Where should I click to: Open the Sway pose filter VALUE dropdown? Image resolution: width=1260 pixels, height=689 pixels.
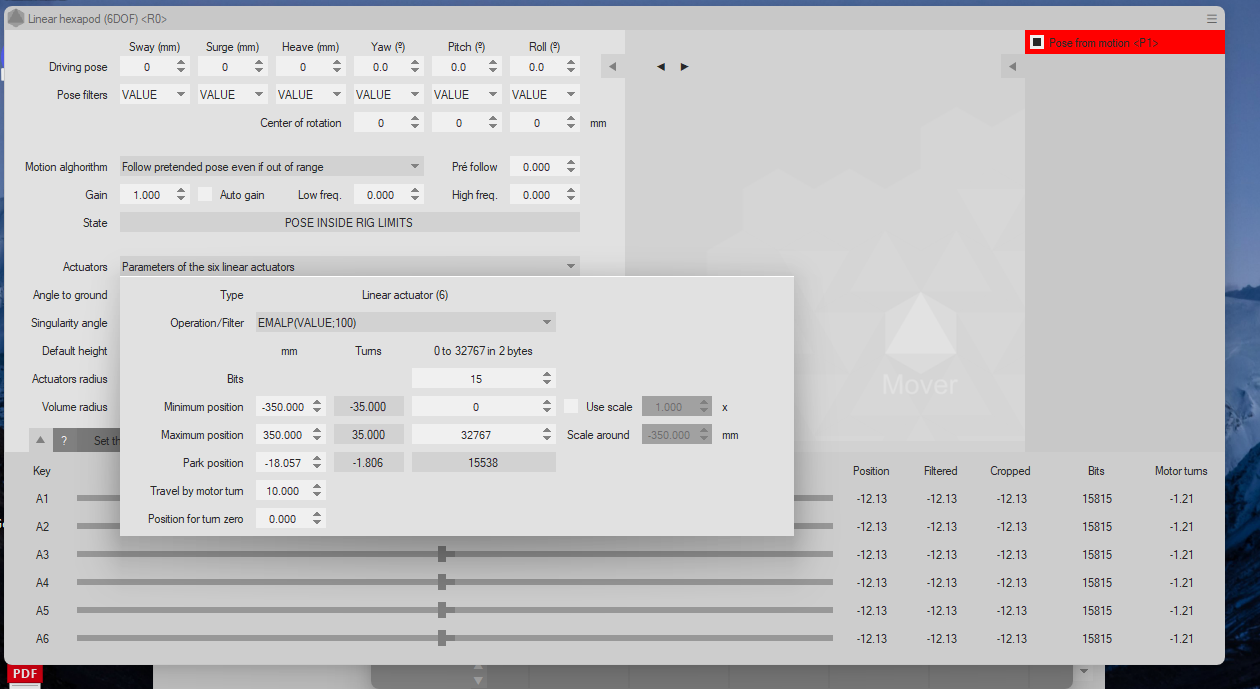pos(154,95)
